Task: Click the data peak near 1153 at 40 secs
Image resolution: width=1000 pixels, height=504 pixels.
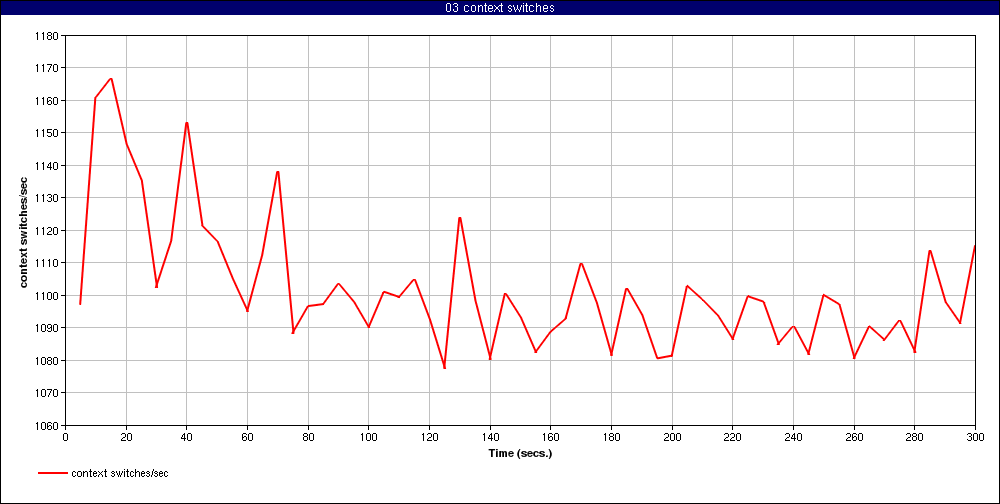Action: click(x=187, y=122)
